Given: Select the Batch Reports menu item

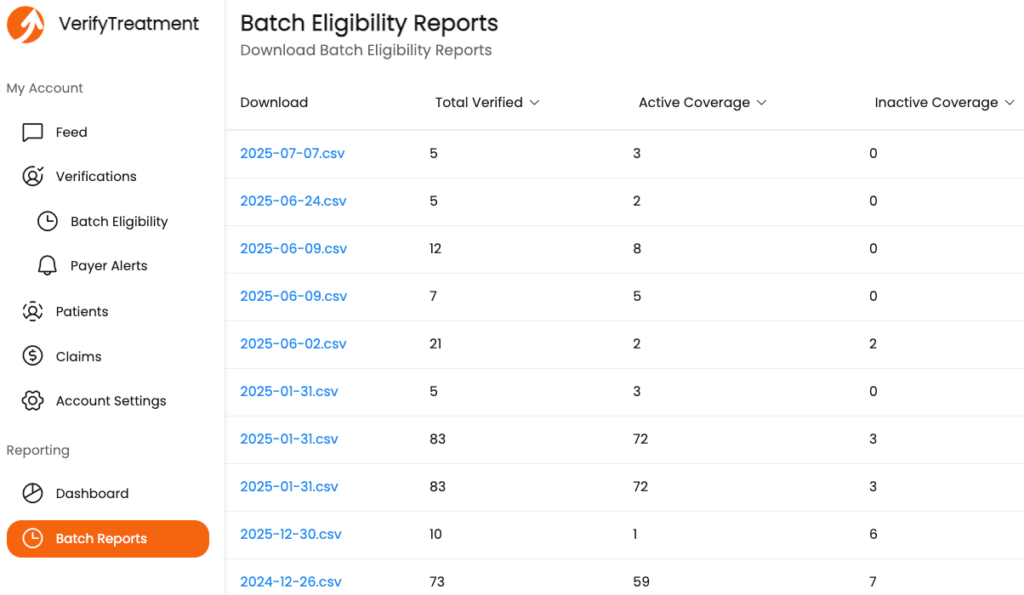Looking at the screenshot, I should pos(108,539).
